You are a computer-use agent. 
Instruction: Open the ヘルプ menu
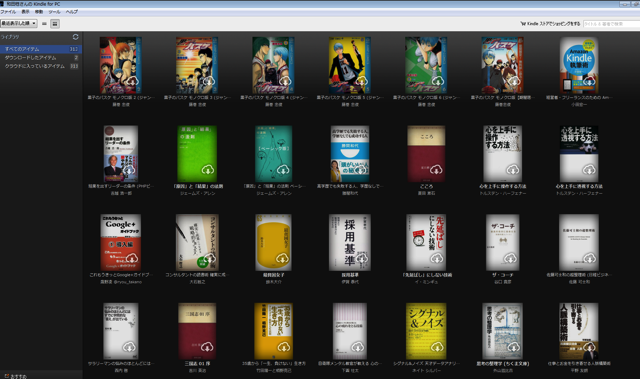[72, 12]
